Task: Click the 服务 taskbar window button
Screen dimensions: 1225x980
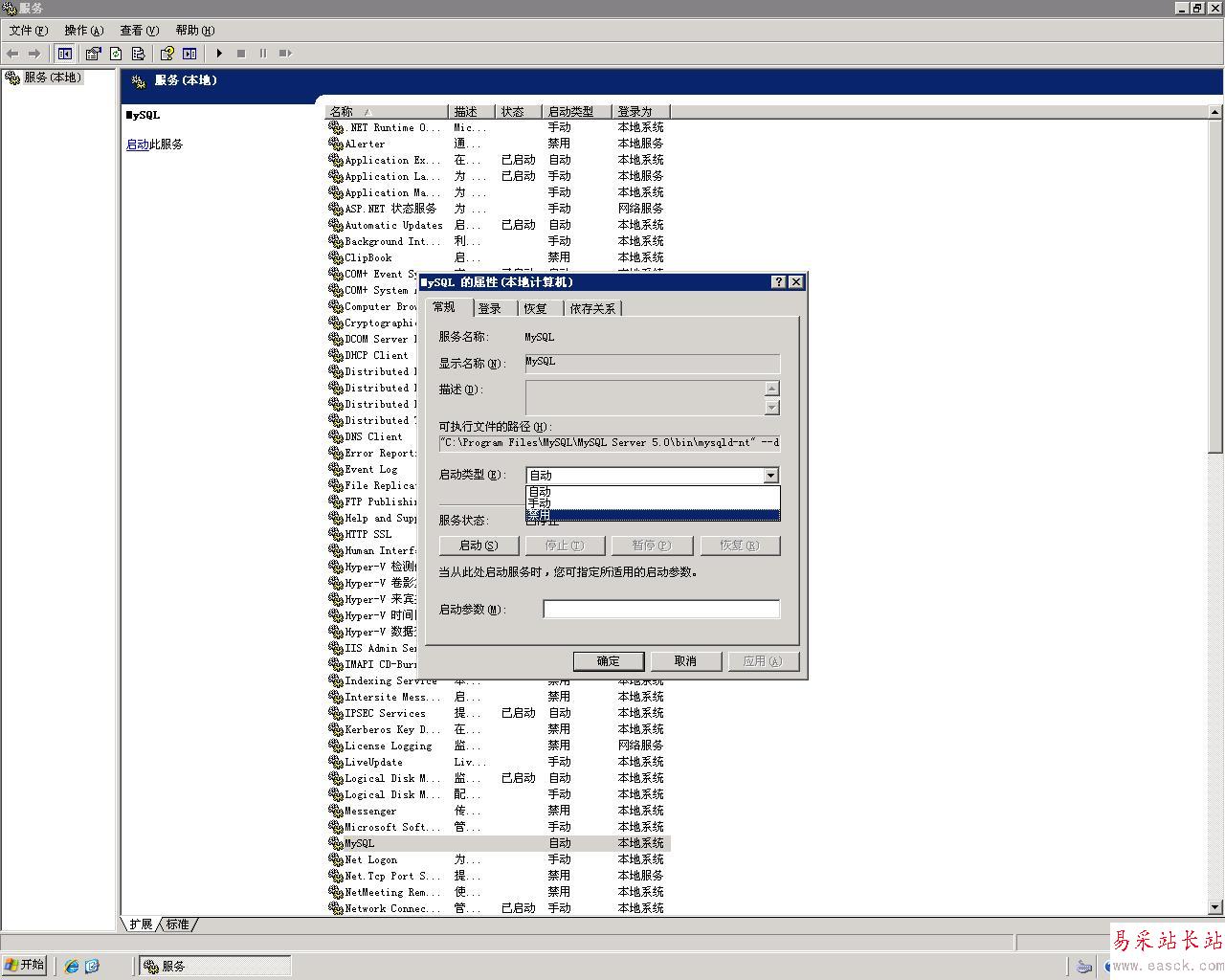Action: click(215, 966)
